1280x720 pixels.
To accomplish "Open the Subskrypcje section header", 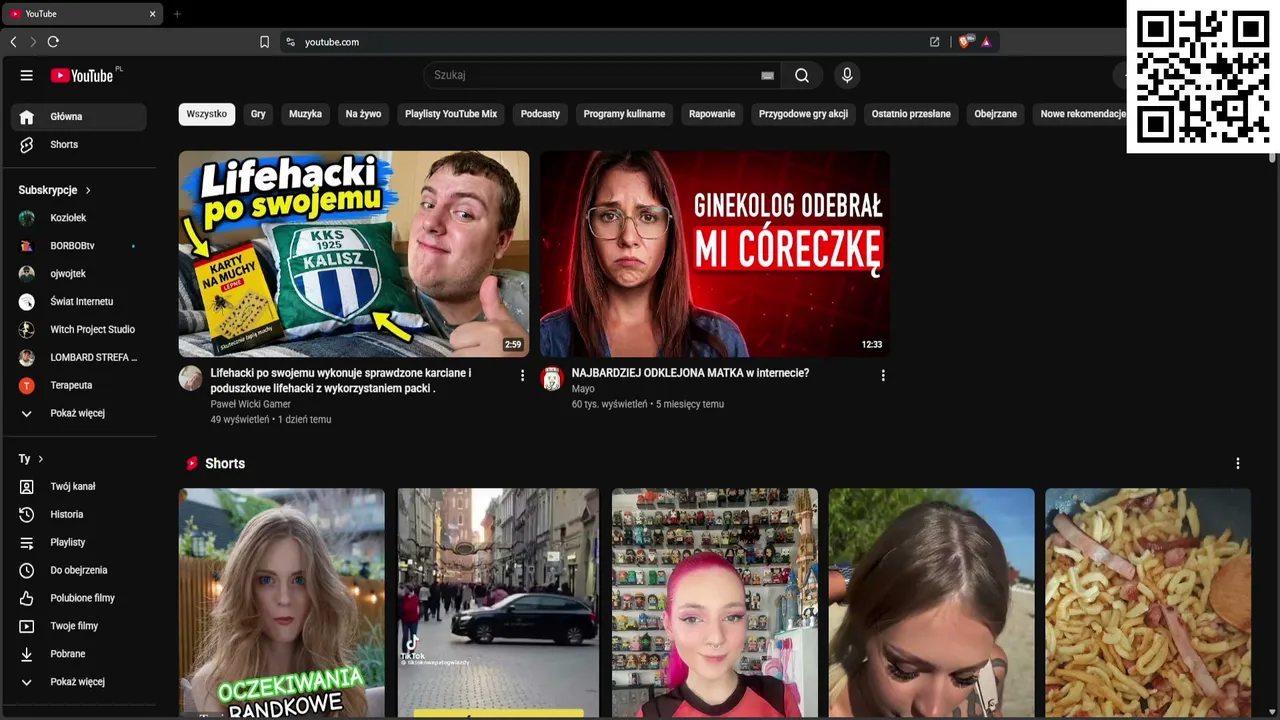I will click(x=55, y=190).
